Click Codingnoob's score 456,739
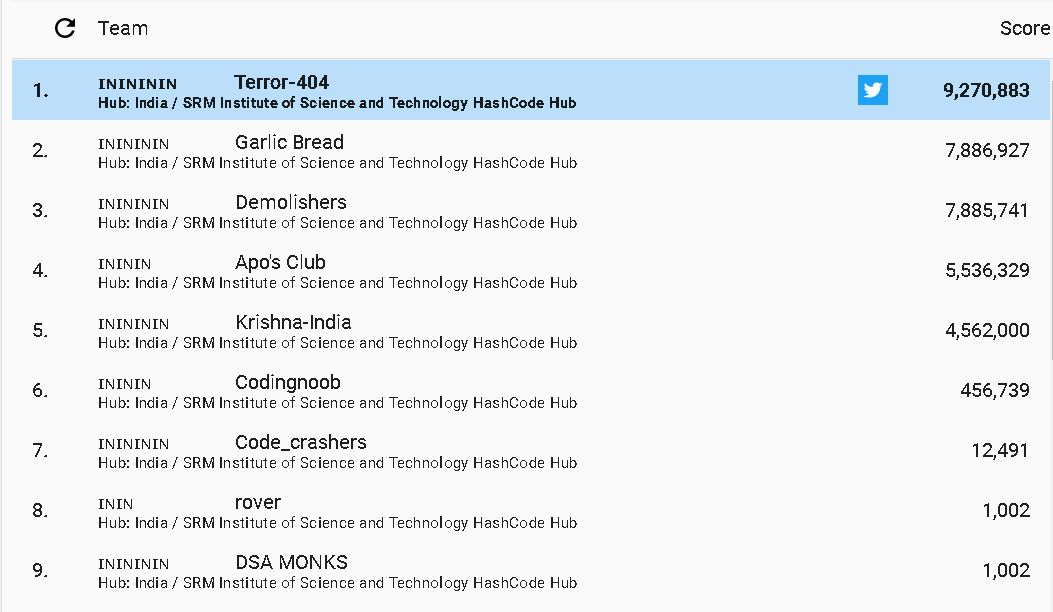Viewport: 1053px width, 612px height. click(x=995, y=390)
